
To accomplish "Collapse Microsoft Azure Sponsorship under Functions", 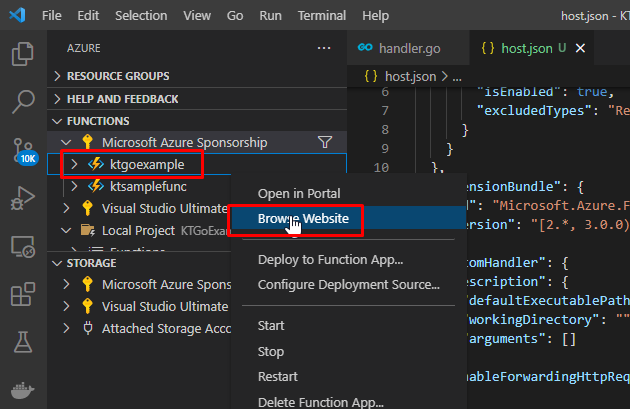I will coord(66,142).
